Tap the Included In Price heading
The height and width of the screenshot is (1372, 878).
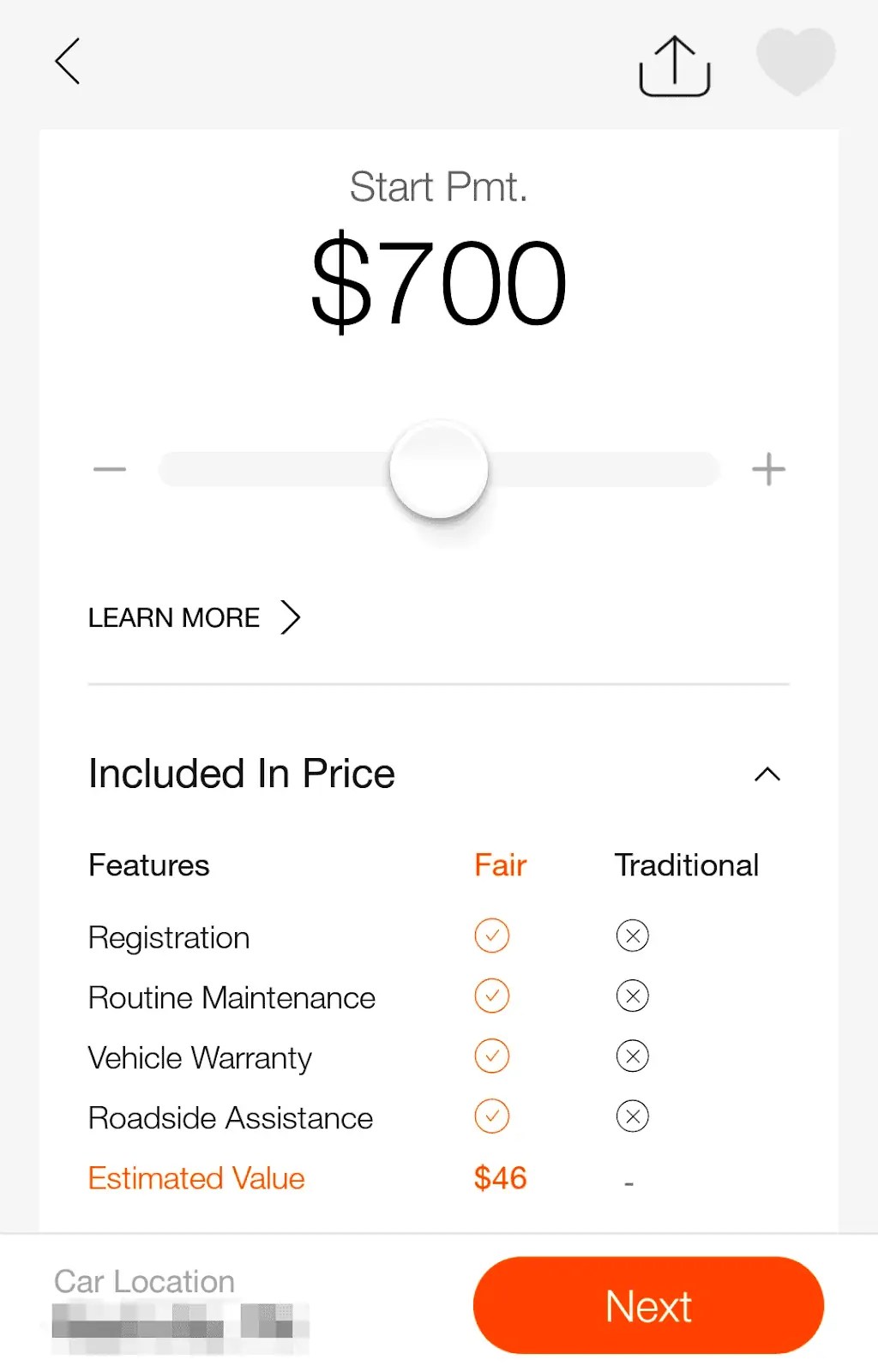click(242, 773)
